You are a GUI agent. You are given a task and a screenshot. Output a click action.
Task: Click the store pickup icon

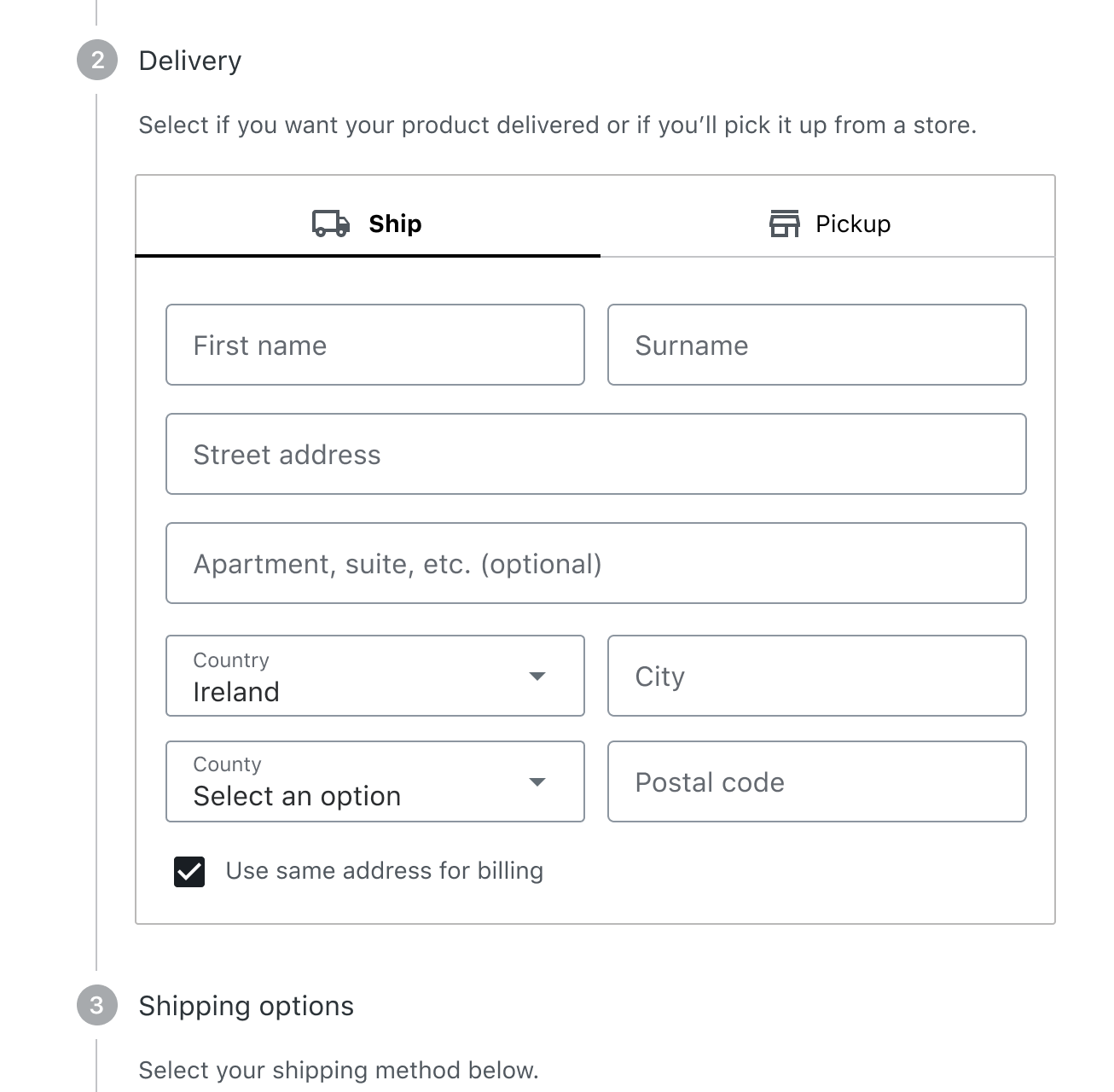(x=784, y=224)
